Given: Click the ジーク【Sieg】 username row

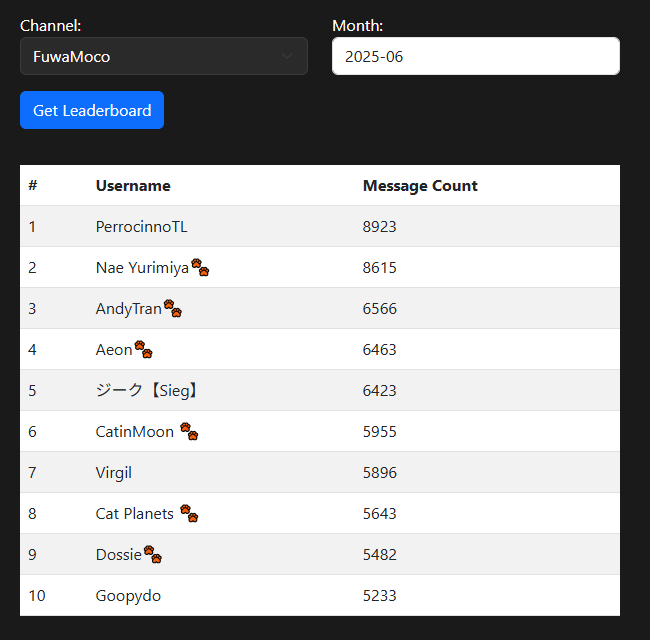Looking at the screenshot, I should point(148,391).
